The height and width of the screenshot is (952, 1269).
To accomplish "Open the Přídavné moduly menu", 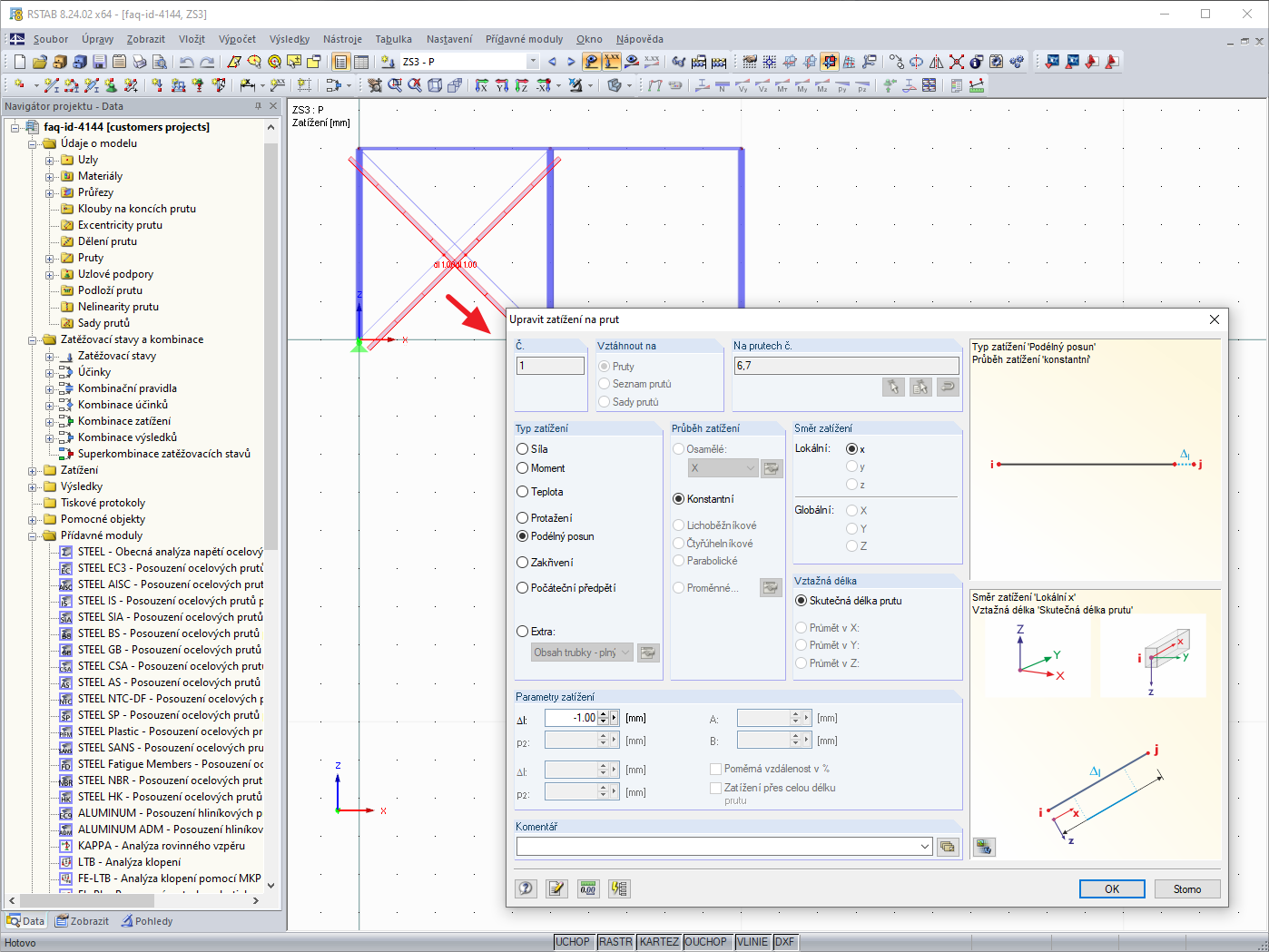I will (524, 39).
